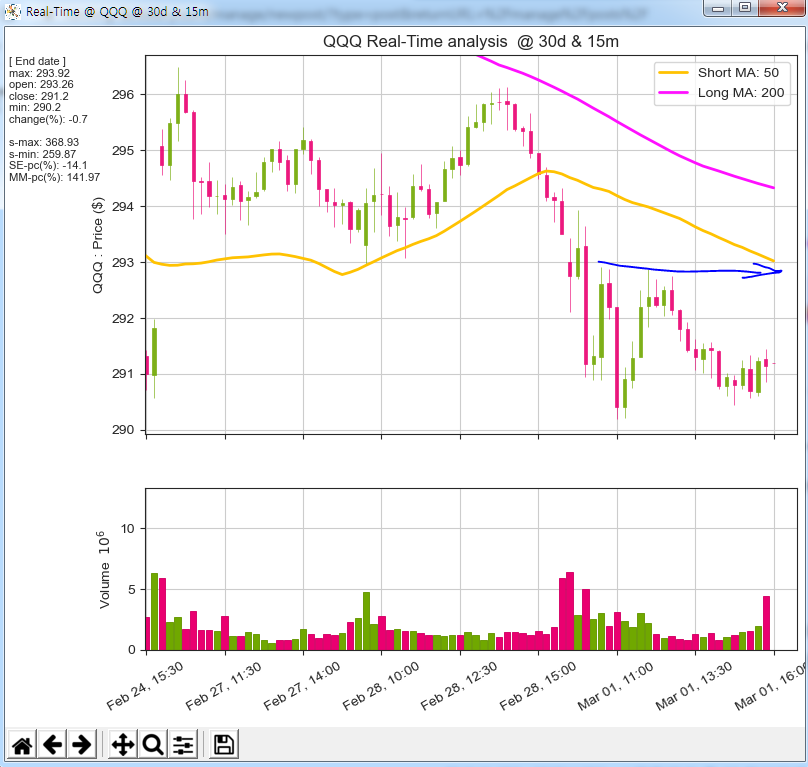The height and width of the screenshot is (767, 808).
Task: Click the 'max: 293.92' value
Action: (x=39, y=73)
